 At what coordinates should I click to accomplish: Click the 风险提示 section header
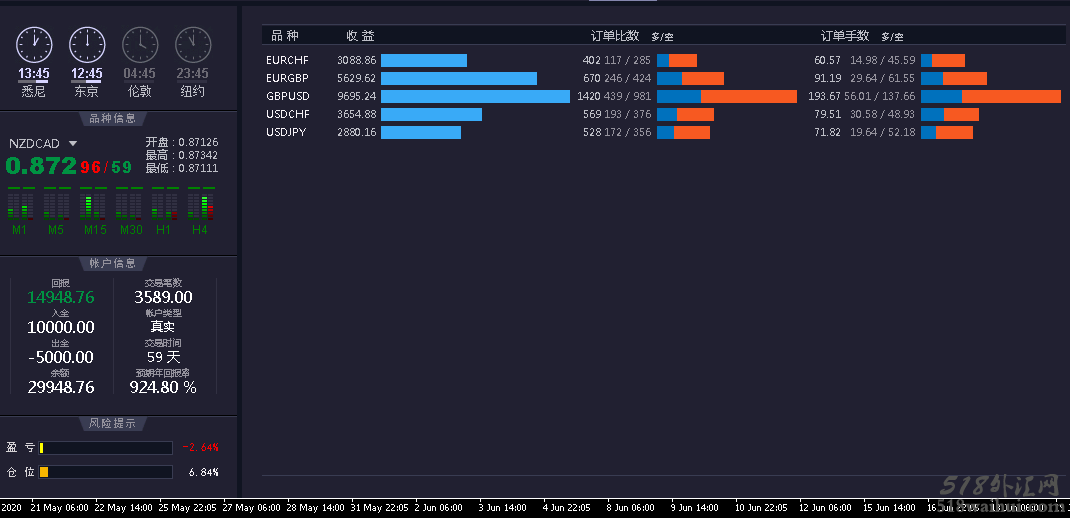coord(113,423)
